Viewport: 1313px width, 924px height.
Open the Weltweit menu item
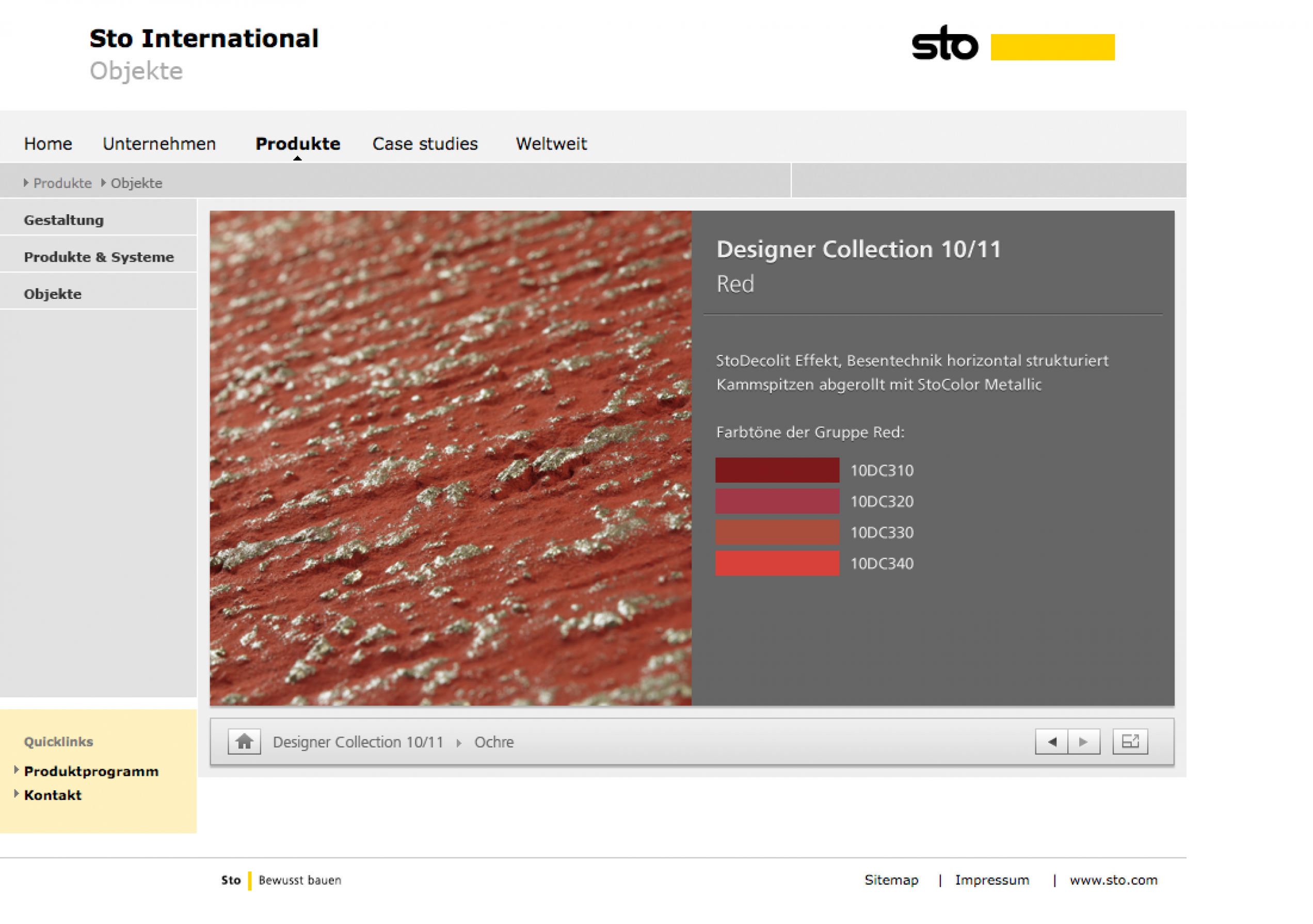point(551,144)
